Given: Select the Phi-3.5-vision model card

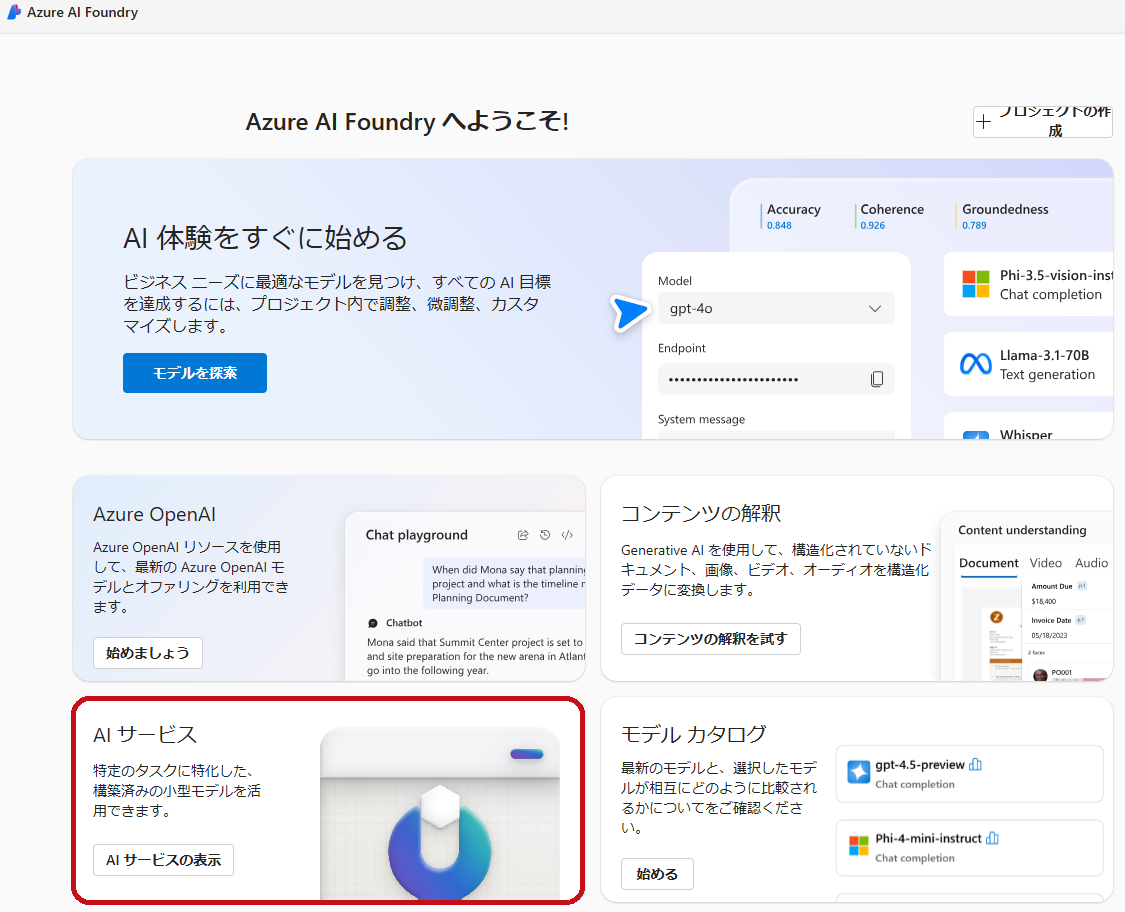Looking at the screenshot, I should click(x=1028, y=285).
